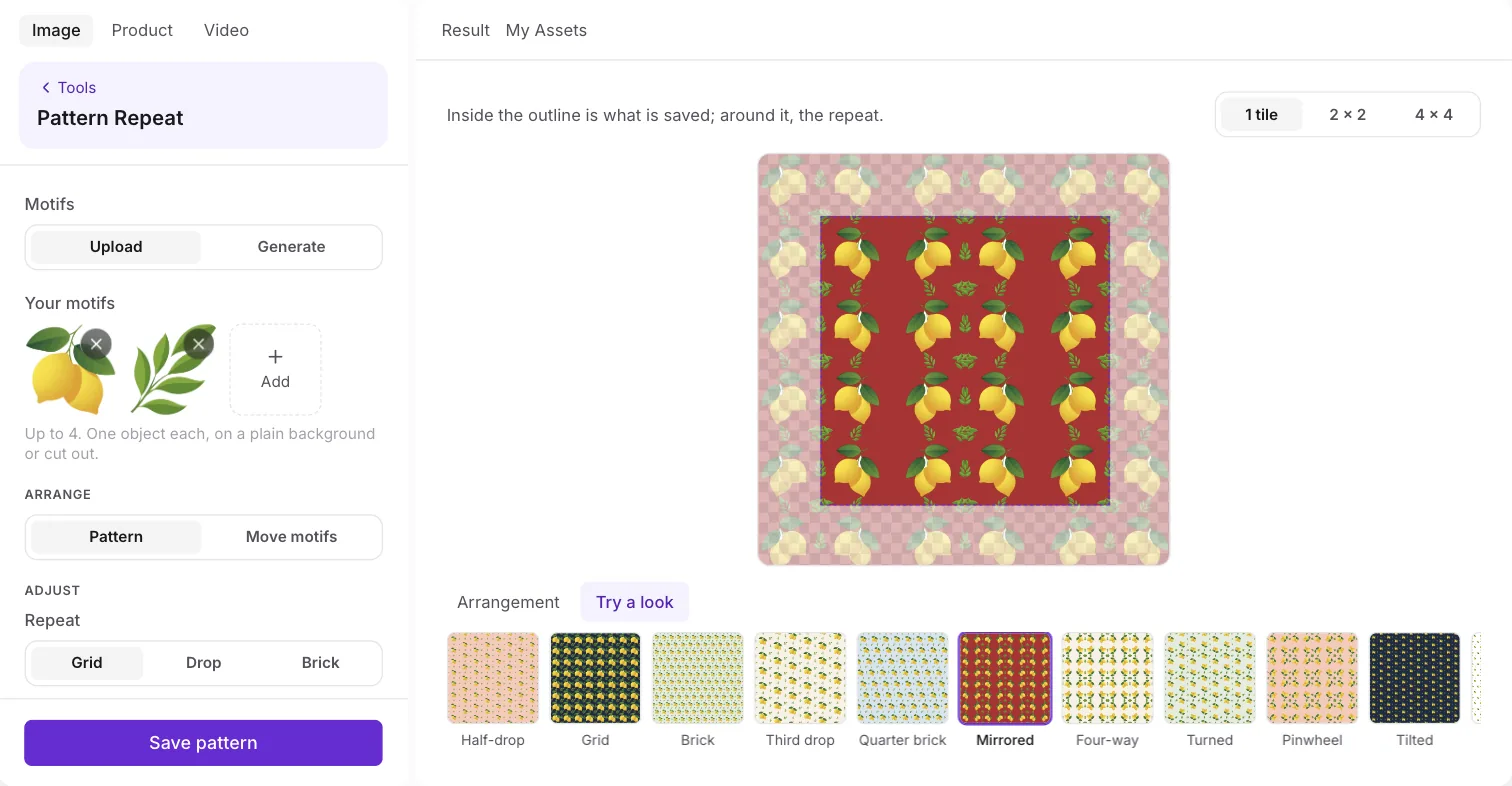Apply the Tilted dark look thumbnail
Image resolution: width=1512 pixels, height=786 pixels.
point(1415,678)
